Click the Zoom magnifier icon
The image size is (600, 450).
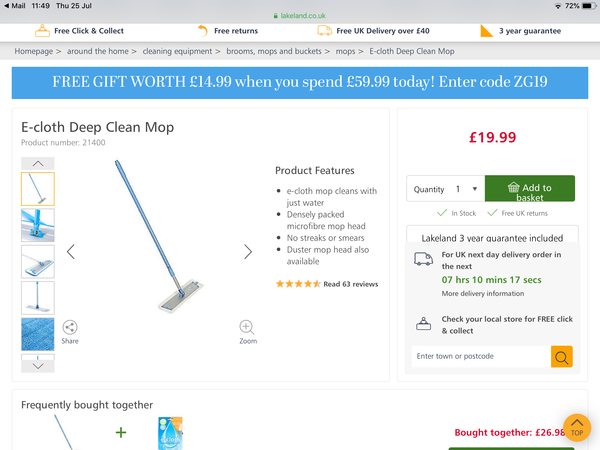click(x=247, y=327)
